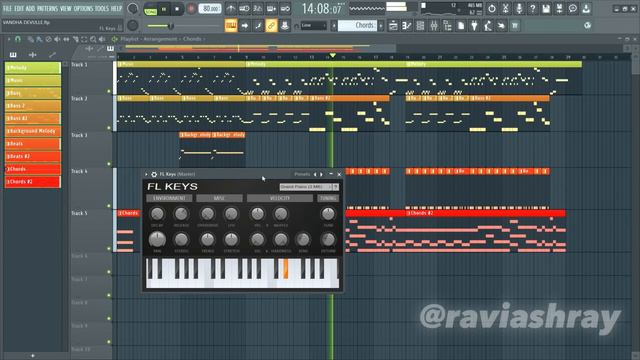Toggle overdub/blend recording icon
This screenshot has width=640, height=360.
pyautogui.click(x=271, y=9)
